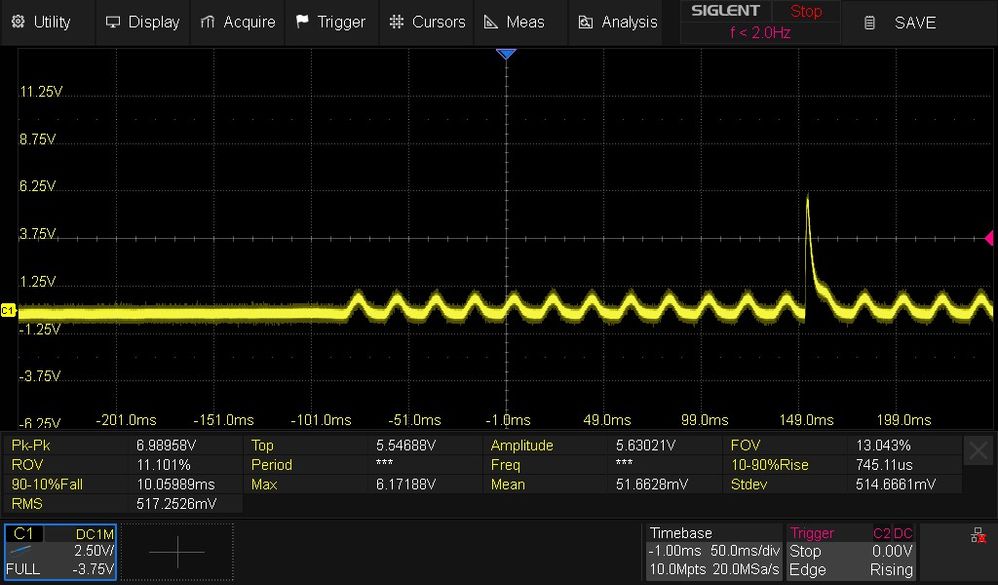Select the RMS measurement 517.2526mV

[125, 504]
